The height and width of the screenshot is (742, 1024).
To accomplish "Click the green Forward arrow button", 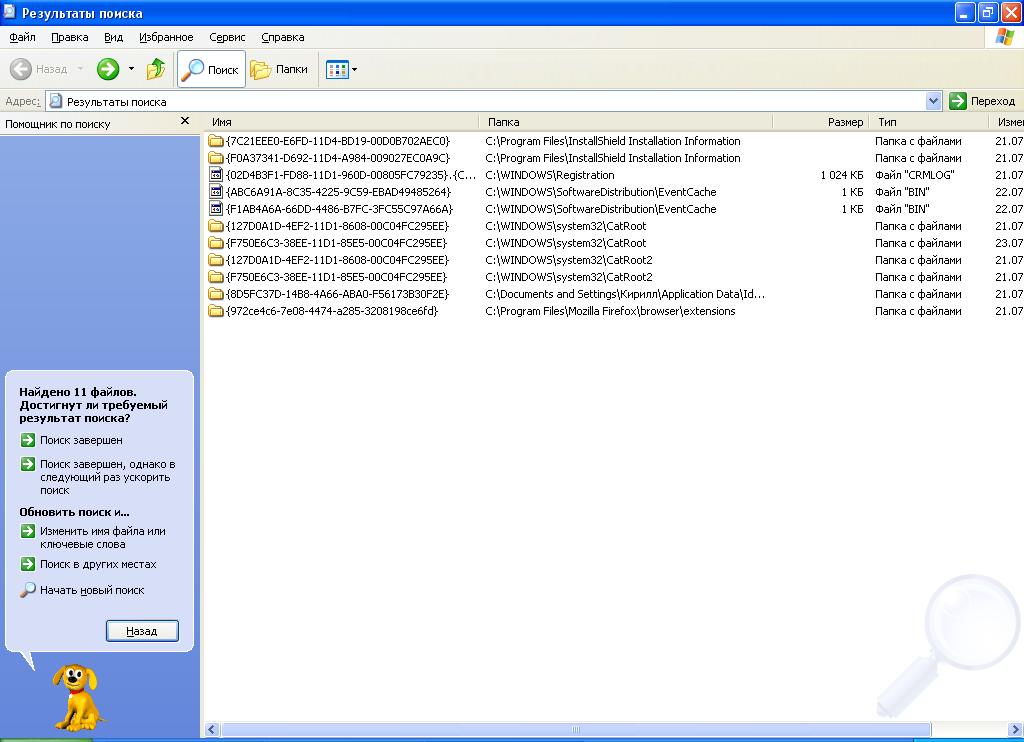I will pos(108,69).
